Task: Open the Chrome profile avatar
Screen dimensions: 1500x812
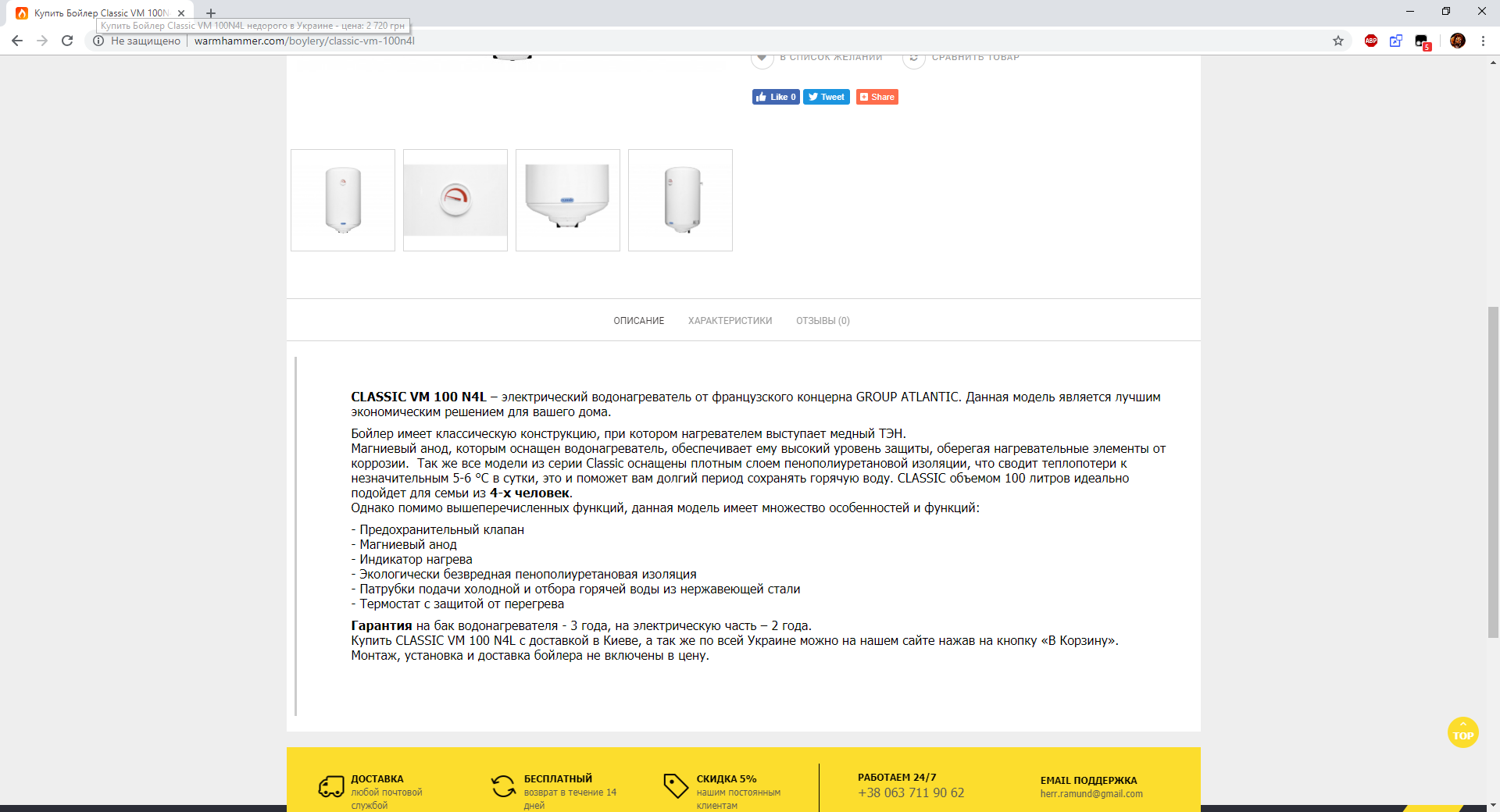Action: click(x=1458, y=41)
